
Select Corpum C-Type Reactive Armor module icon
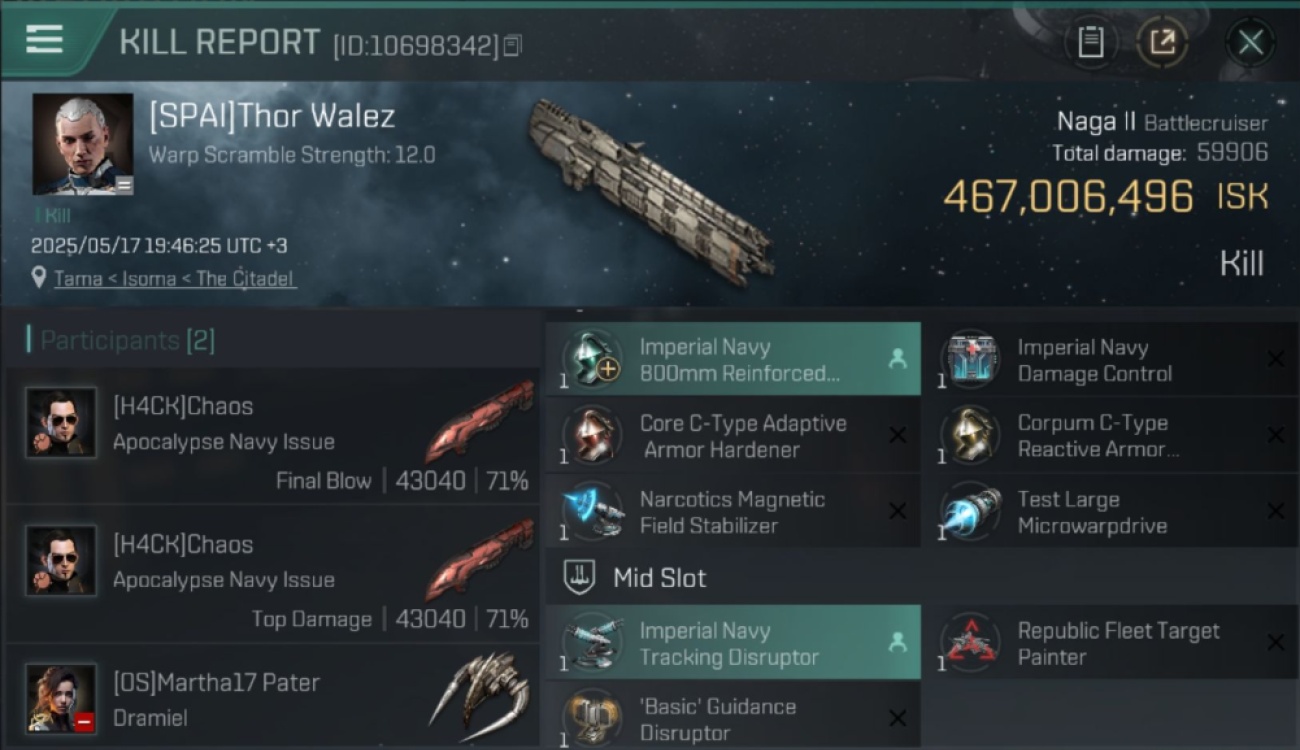click(969, 436)
